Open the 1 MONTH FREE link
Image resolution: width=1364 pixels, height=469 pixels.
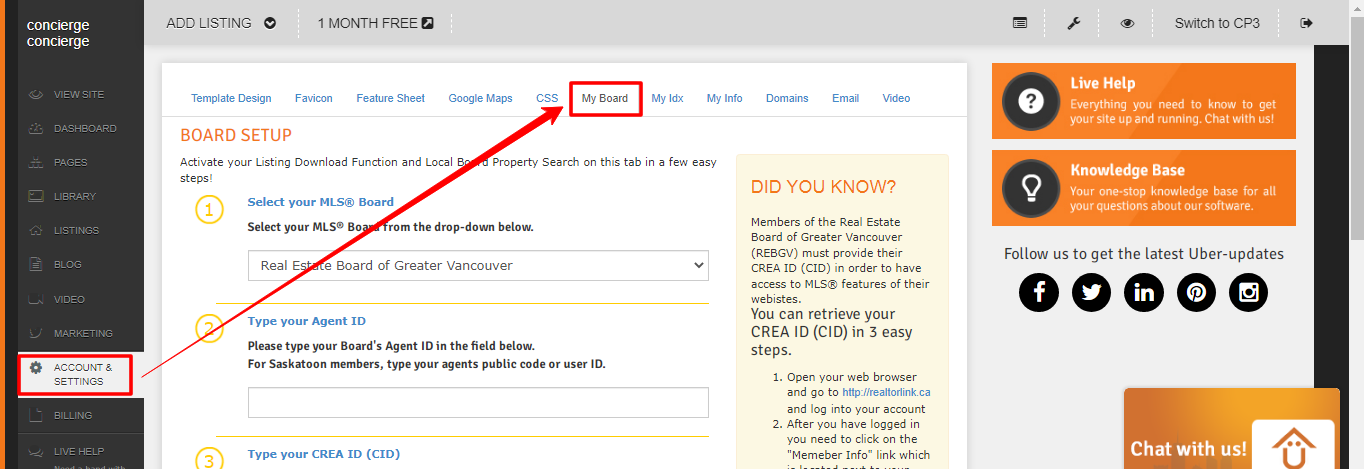[375, 23]
